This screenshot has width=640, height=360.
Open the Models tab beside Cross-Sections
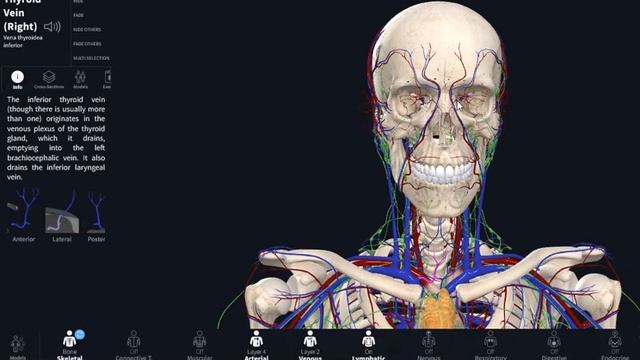pyautogui.click(x=80, y=80)
